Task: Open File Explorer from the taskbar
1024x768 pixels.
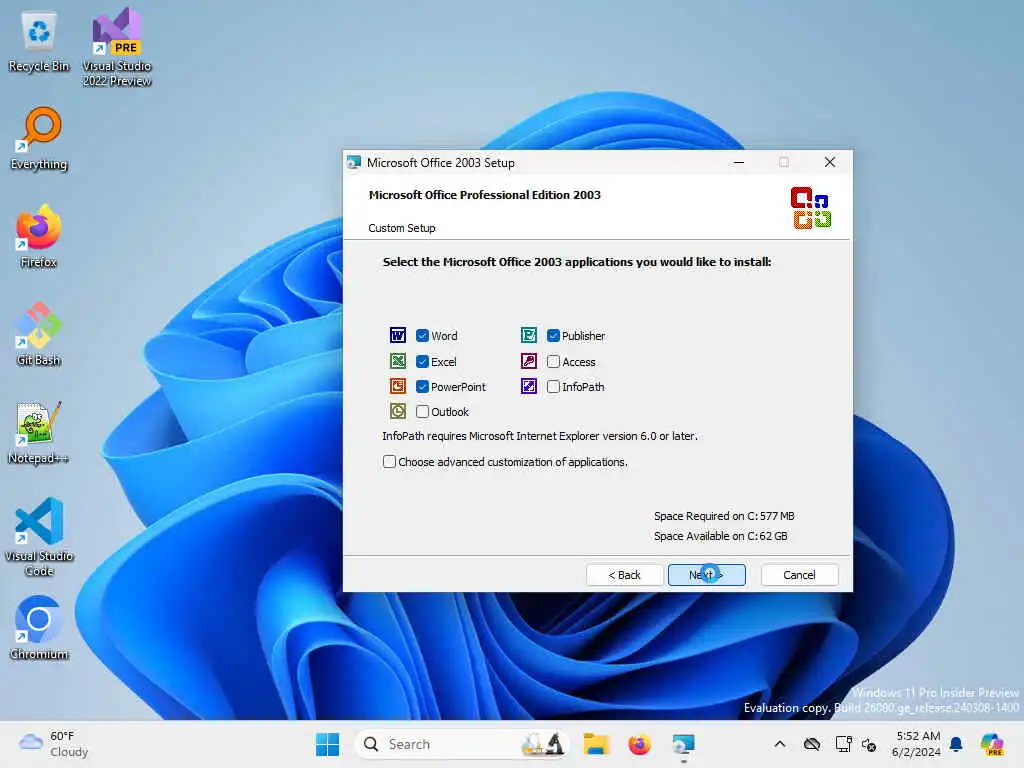Action: coord(596,744)
